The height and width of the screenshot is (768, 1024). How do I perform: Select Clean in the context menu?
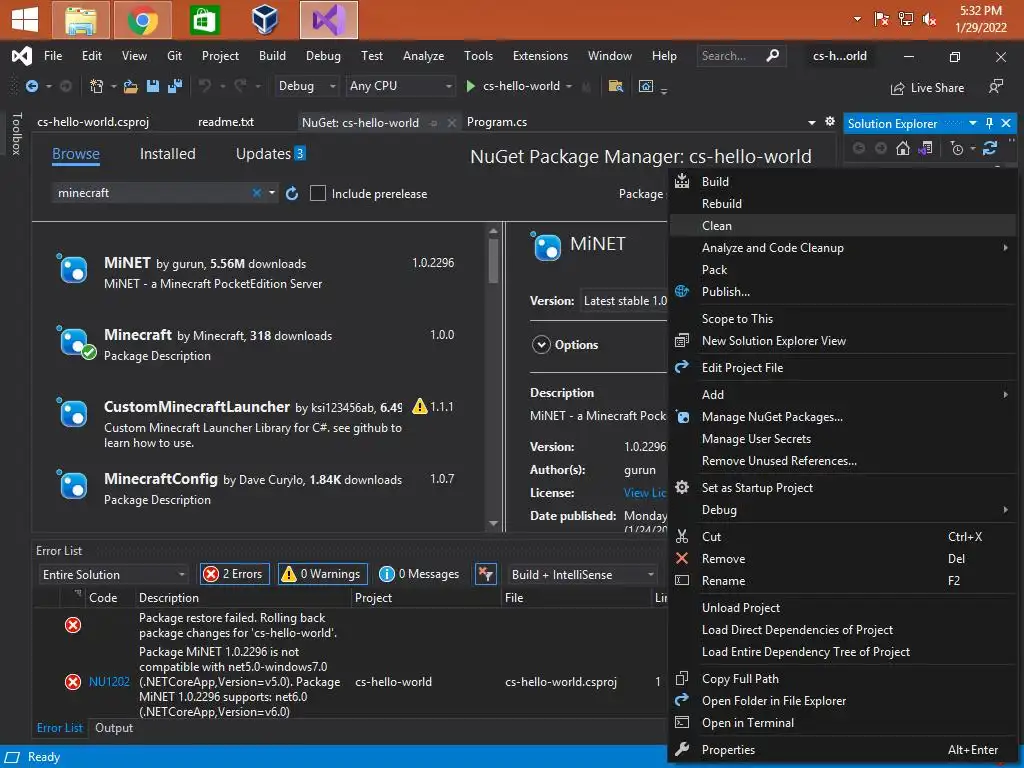[x=843, y=225]
